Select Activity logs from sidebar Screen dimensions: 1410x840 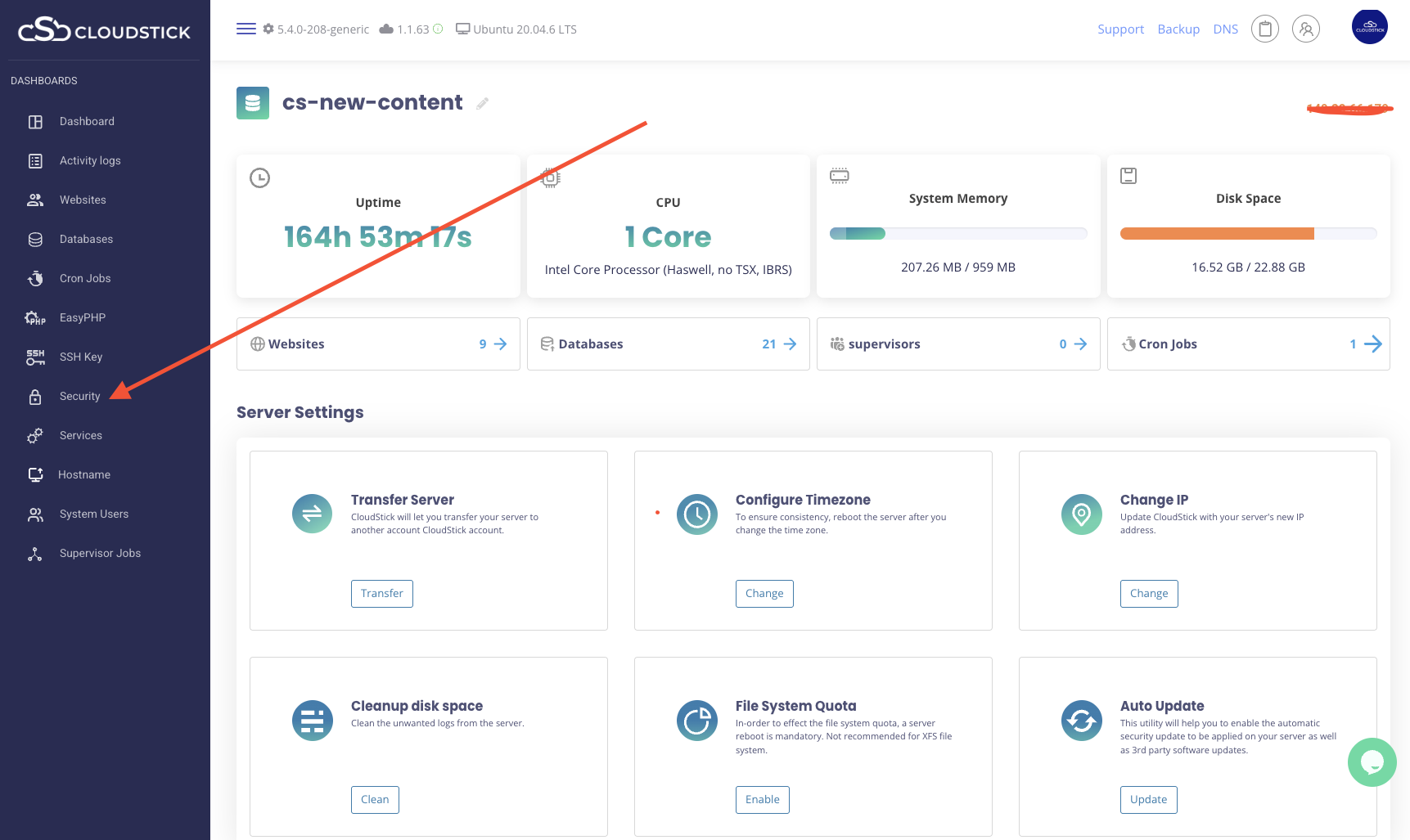(x=90, y=161)
